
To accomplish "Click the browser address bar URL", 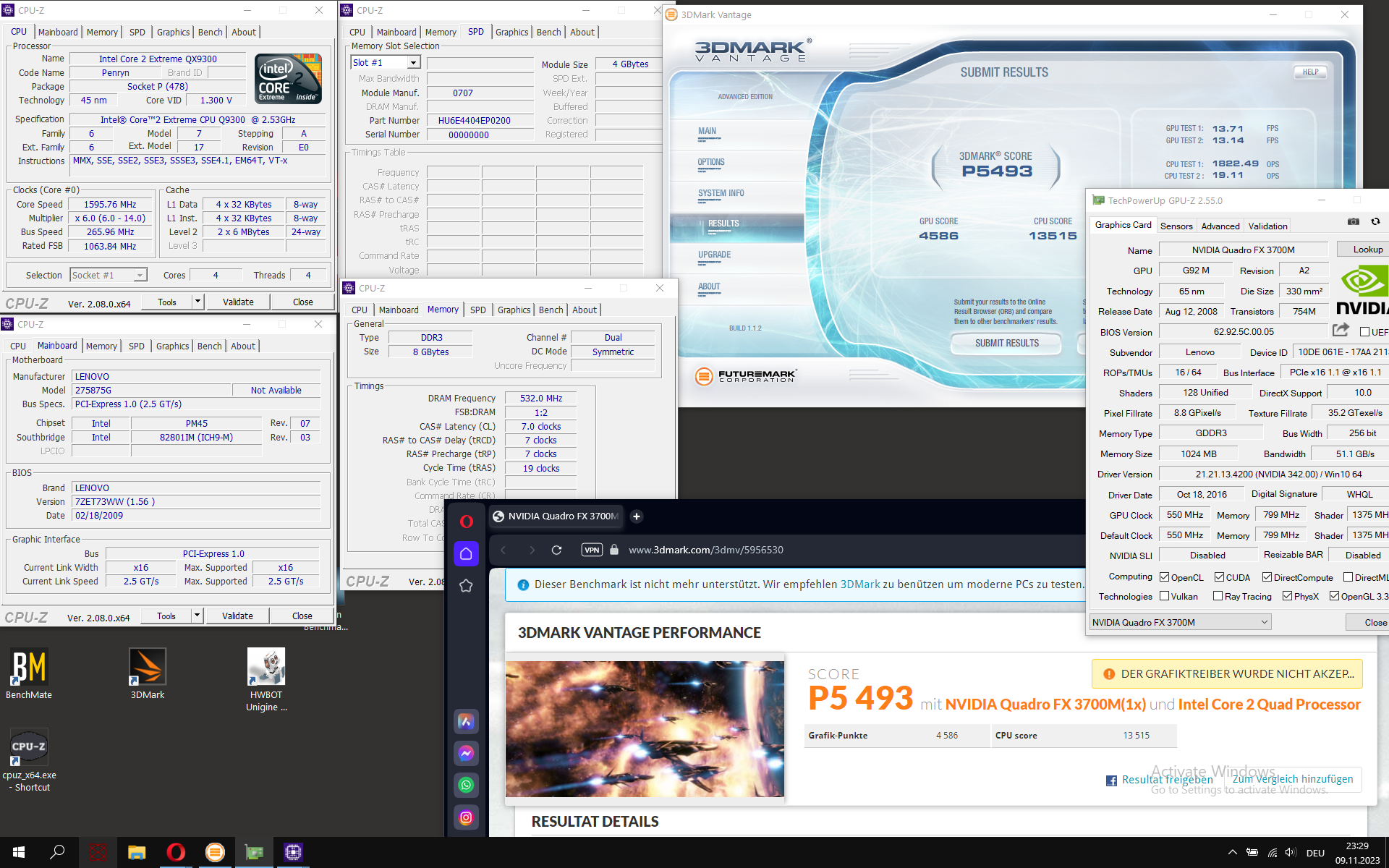I will (x=706, y=550).
